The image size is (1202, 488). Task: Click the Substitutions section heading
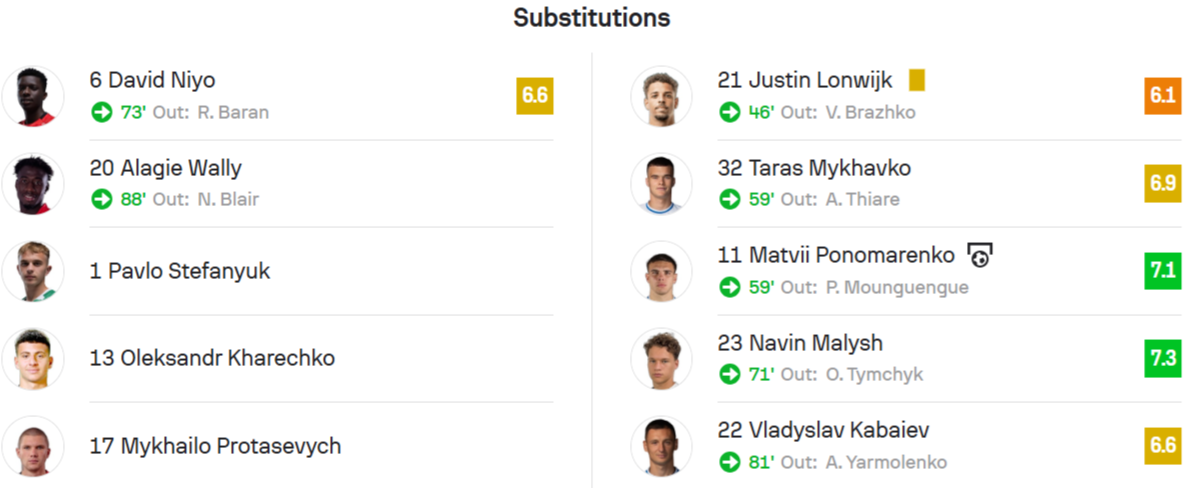pos(592,18)
